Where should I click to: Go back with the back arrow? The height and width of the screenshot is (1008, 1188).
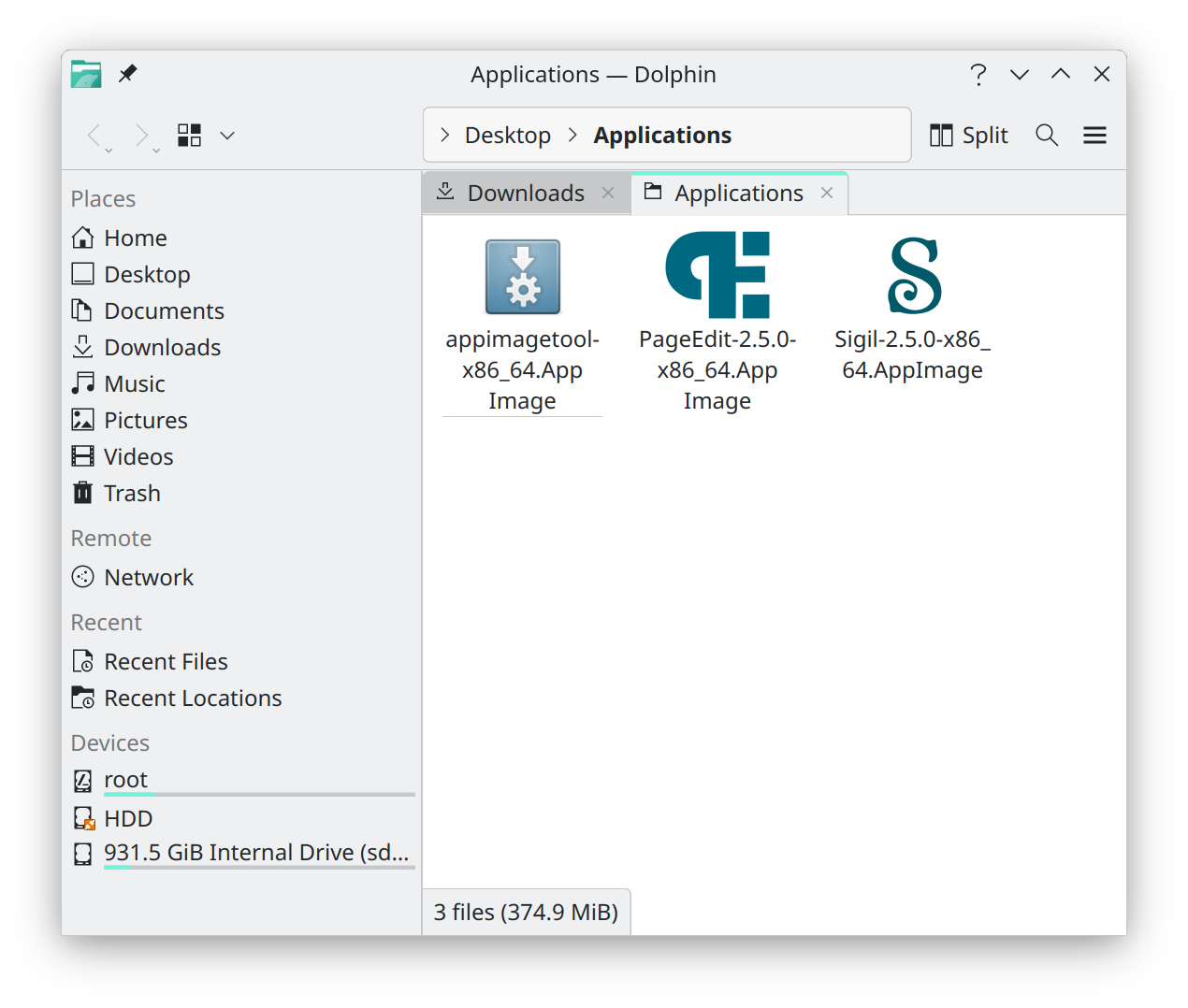[94, 136]
